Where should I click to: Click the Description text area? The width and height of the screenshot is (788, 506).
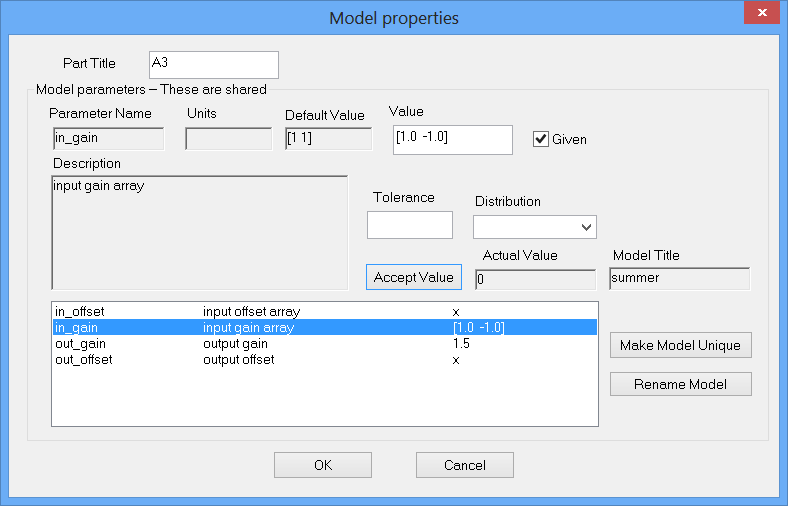pos(199,233)
